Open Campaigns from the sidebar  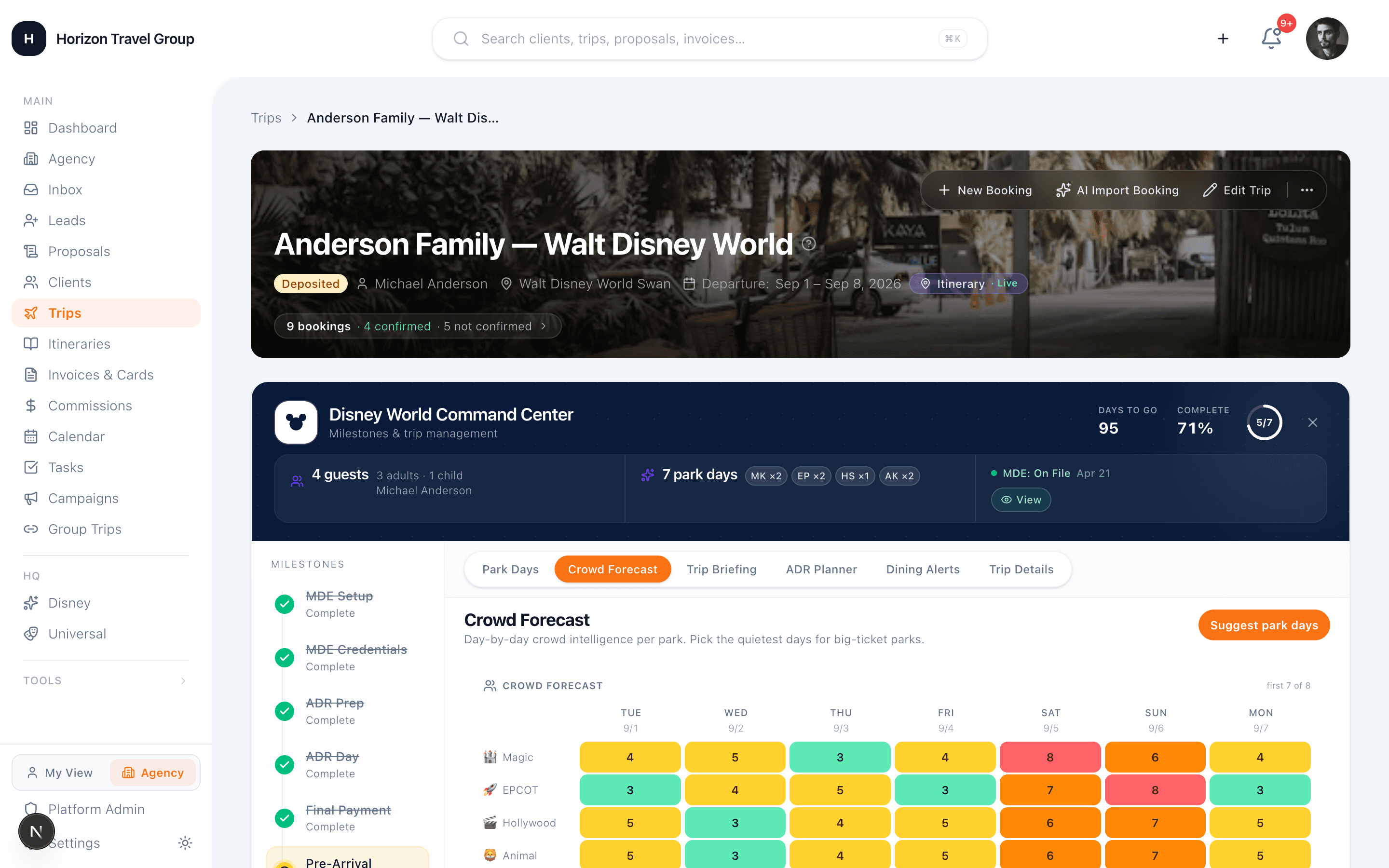point(106,498)
